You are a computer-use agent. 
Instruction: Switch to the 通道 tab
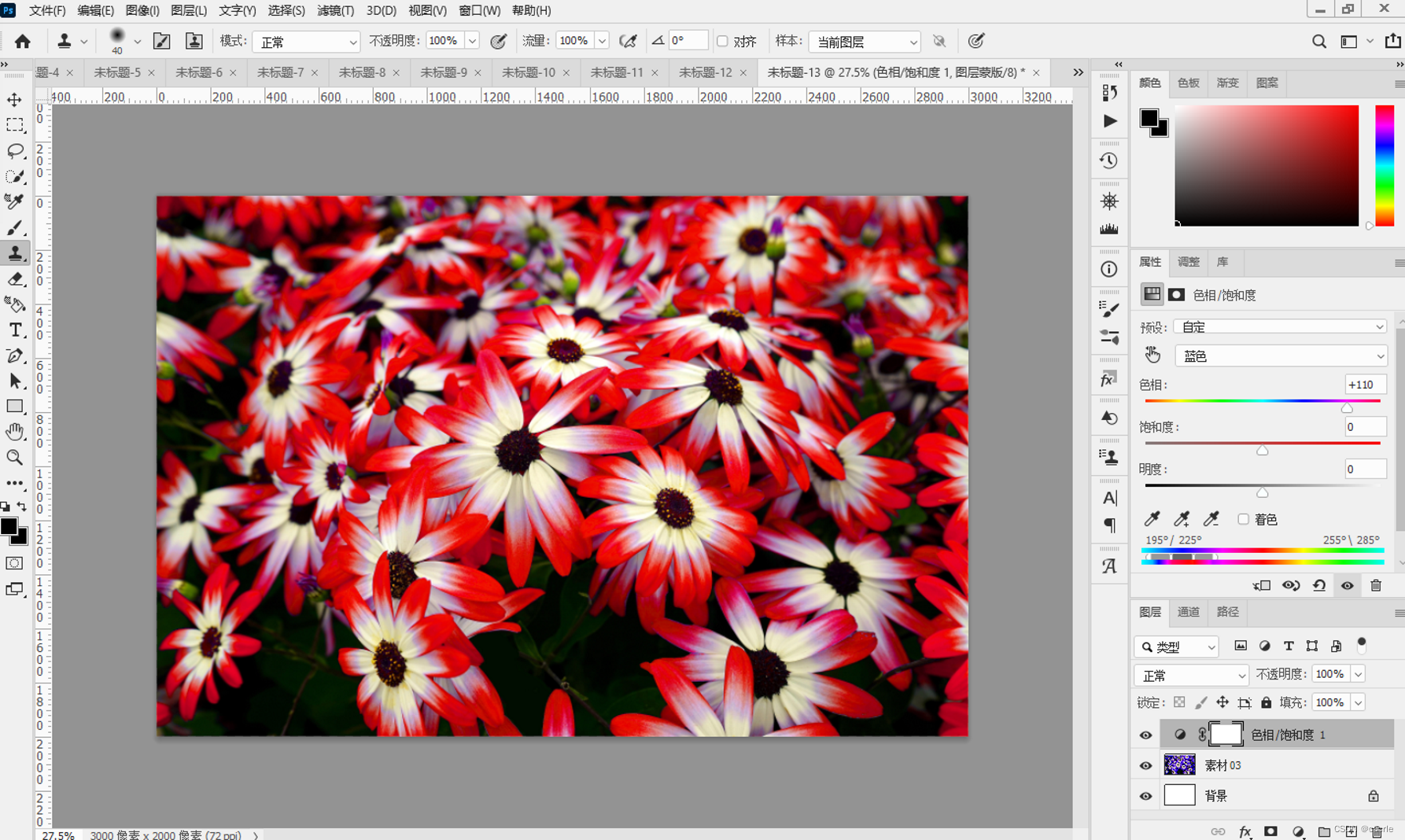coord(1188,612)
